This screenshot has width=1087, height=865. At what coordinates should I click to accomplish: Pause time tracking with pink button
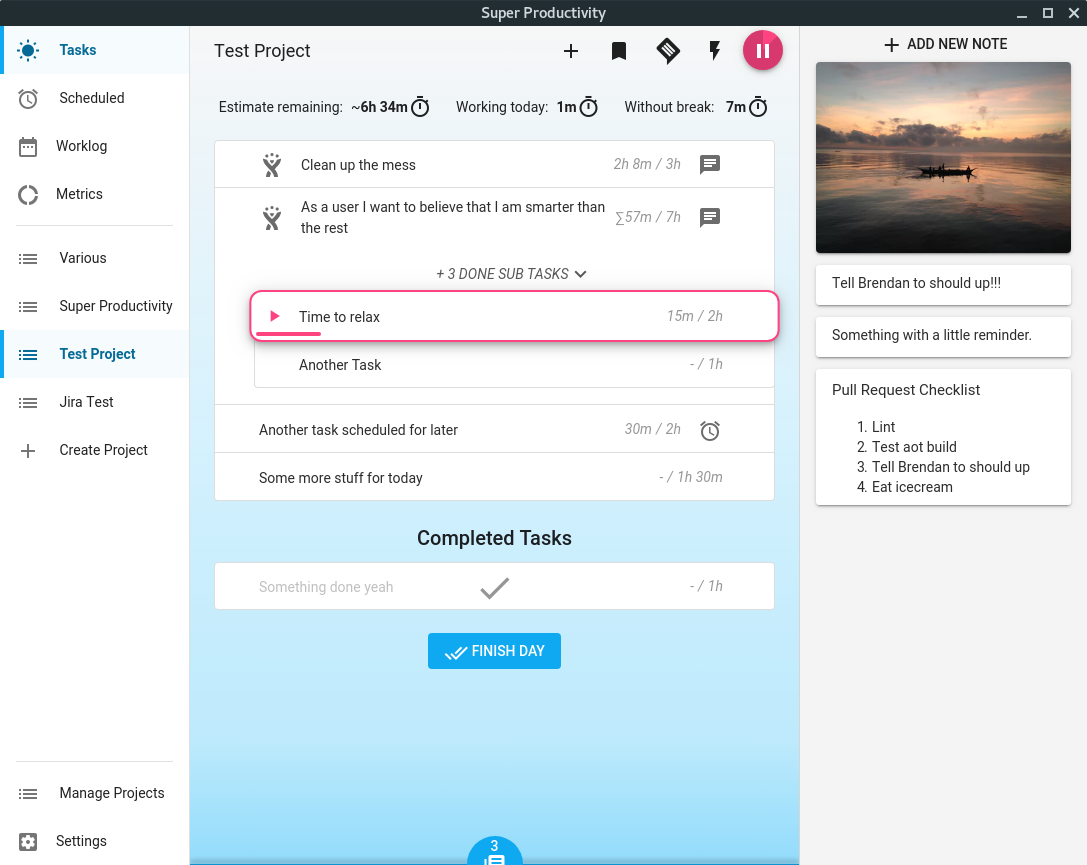click(763, 50)
